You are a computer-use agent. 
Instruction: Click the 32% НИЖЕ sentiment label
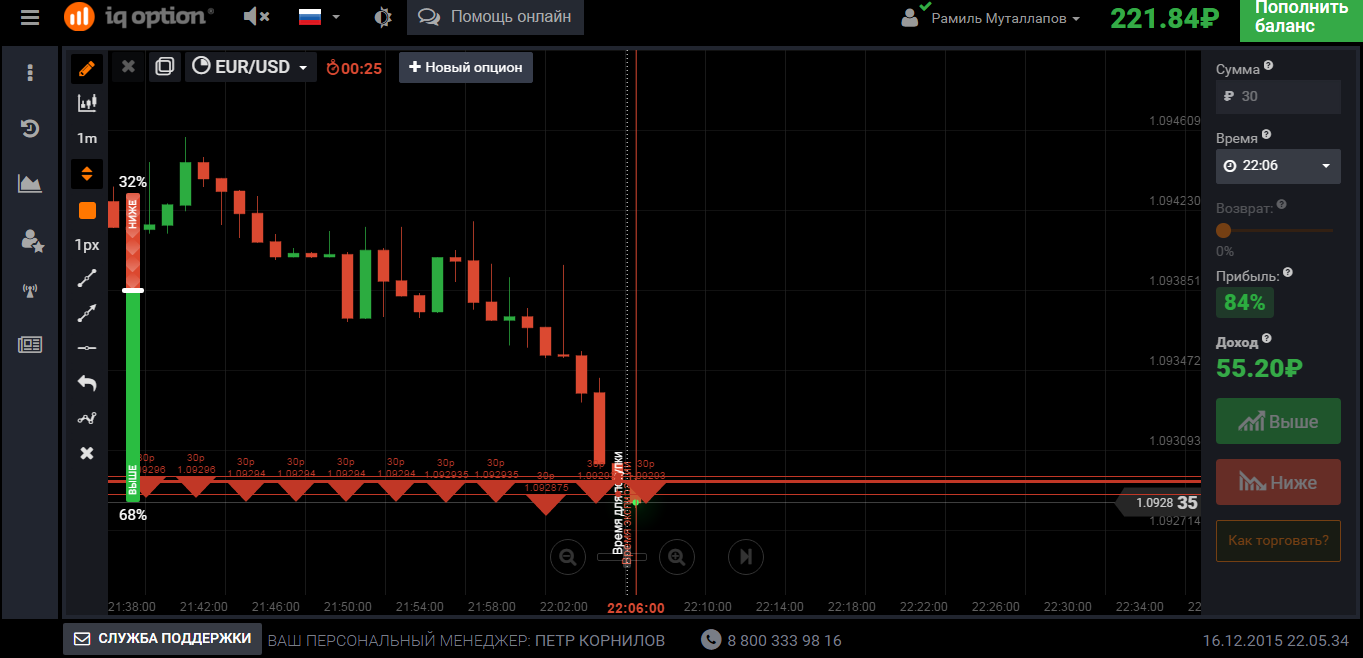point(133,182)
